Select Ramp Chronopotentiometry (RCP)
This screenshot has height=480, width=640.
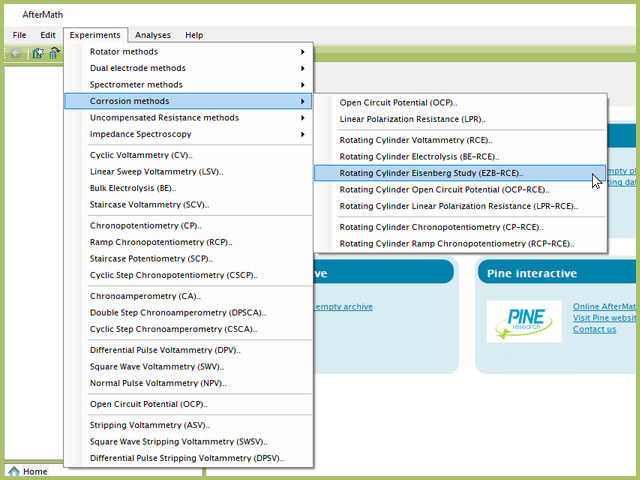[188, 242]
